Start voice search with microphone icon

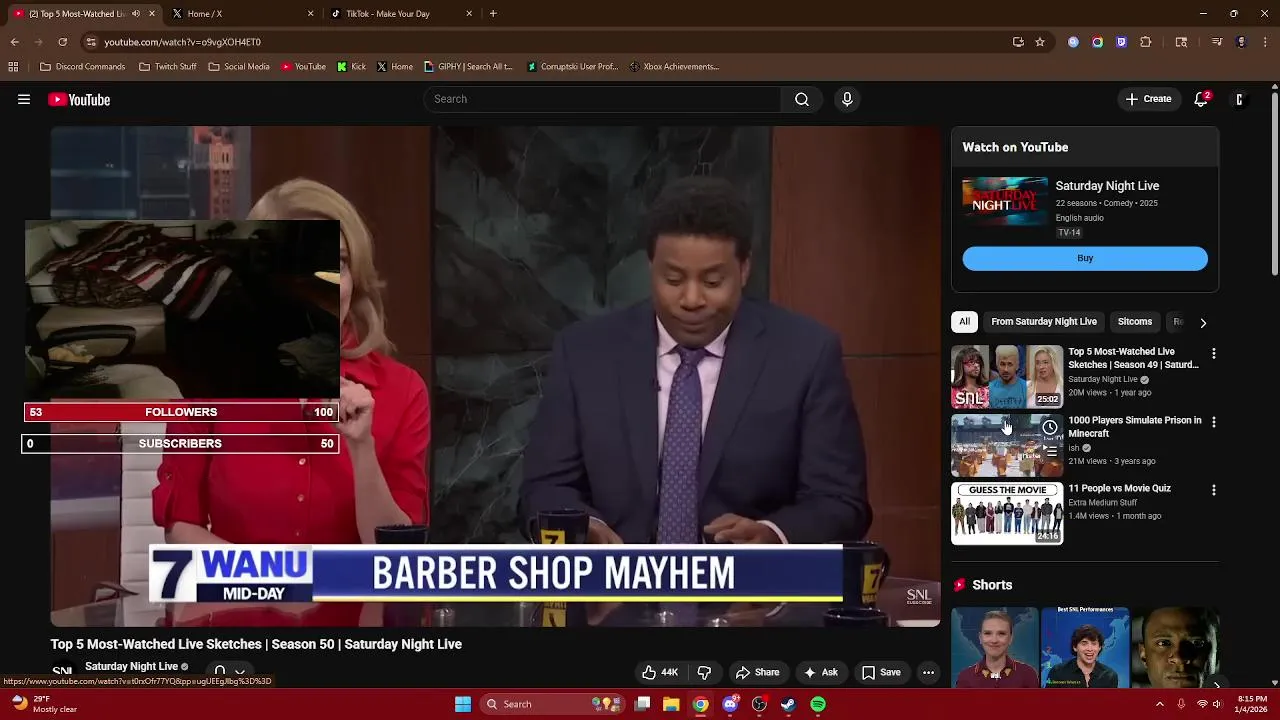[x=847, y=99]
